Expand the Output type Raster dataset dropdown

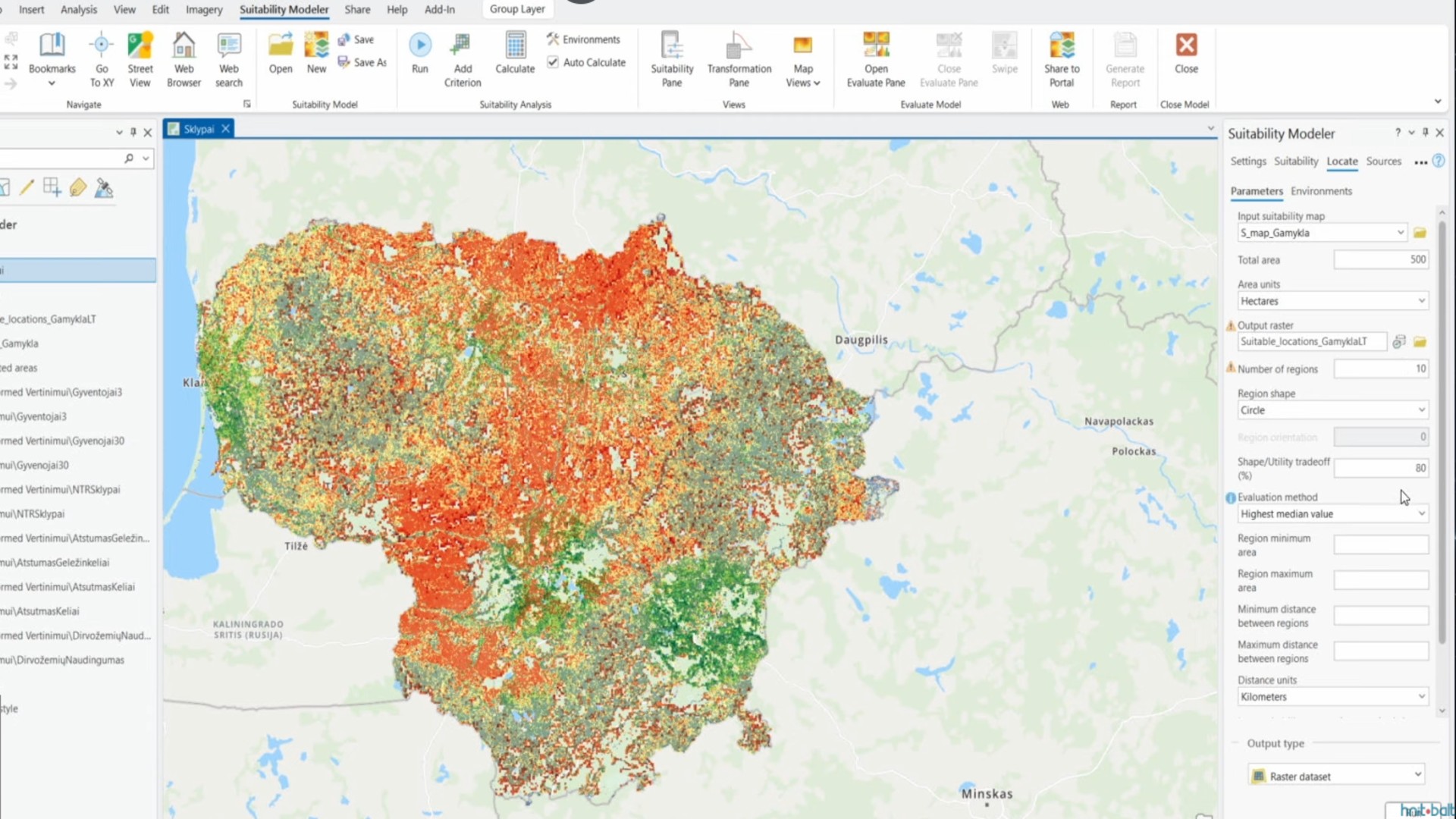pyautogui.click(x=1417, y=775)
